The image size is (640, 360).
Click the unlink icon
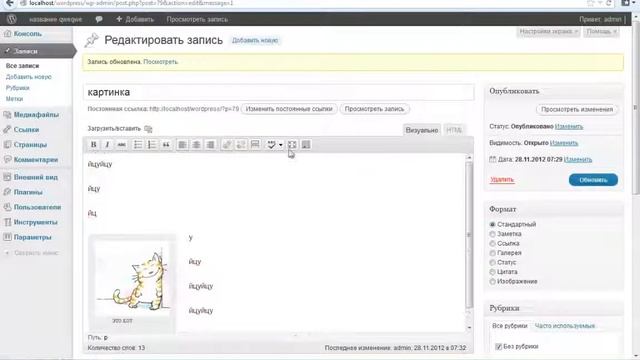click(x=241, y=144)
